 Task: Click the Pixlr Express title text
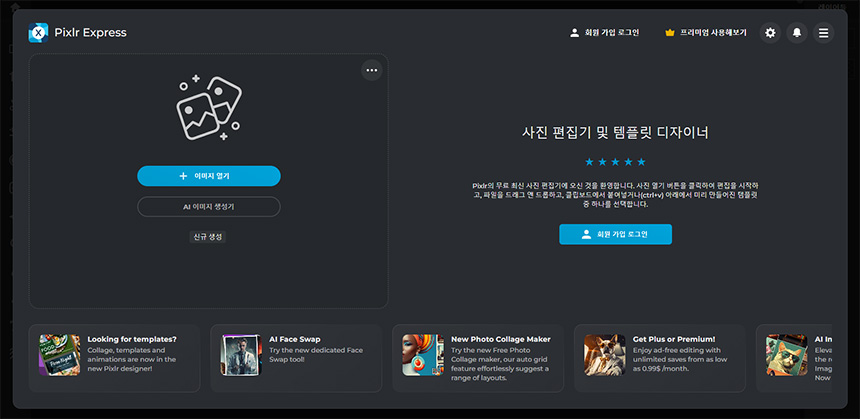[90, 33]
